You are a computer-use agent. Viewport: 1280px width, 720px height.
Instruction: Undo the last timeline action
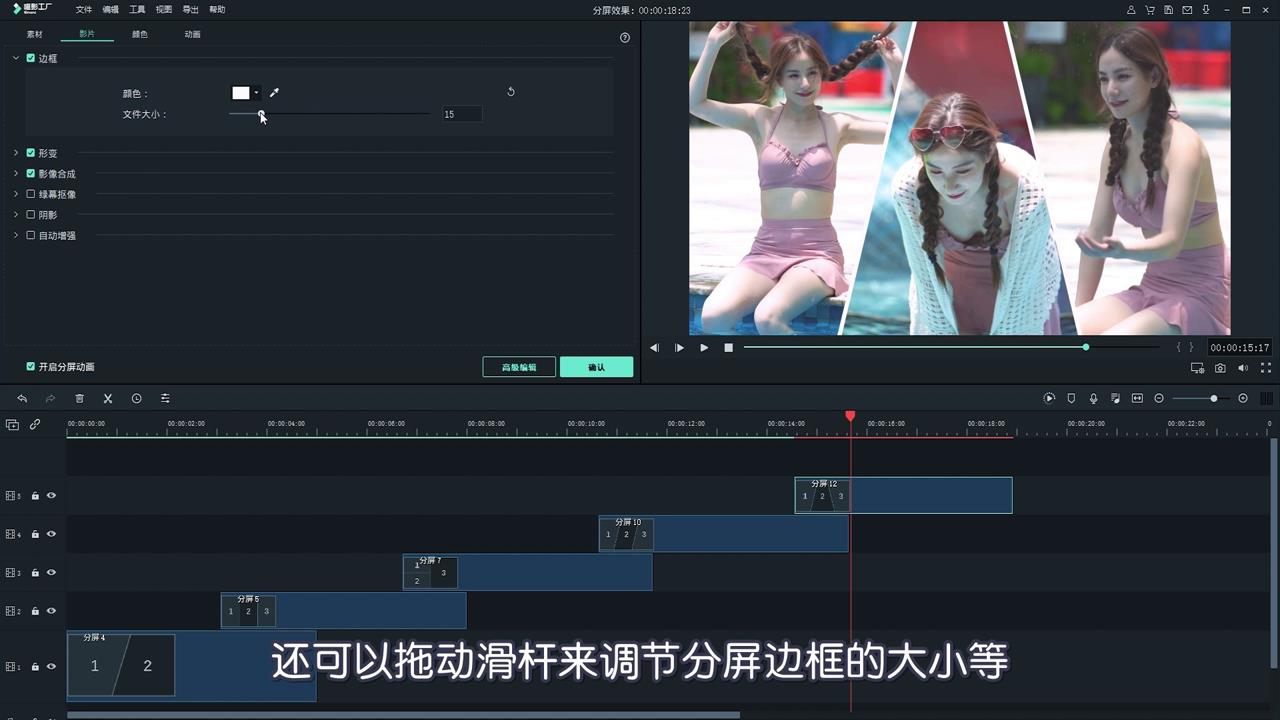(x=22, y=398)
